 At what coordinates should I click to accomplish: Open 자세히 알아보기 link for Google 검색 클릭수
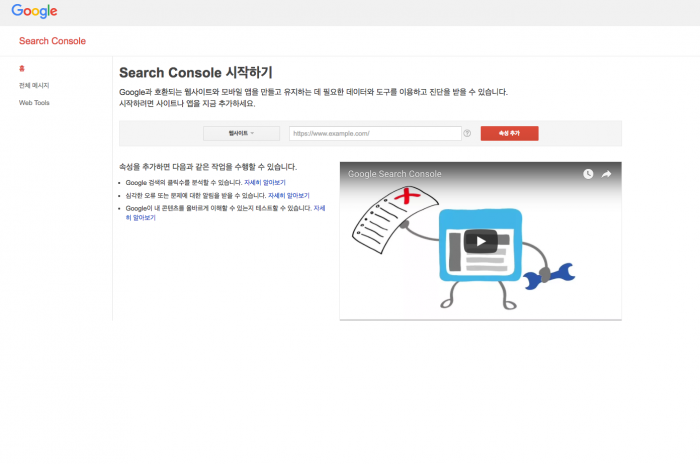tap(265, 183)
